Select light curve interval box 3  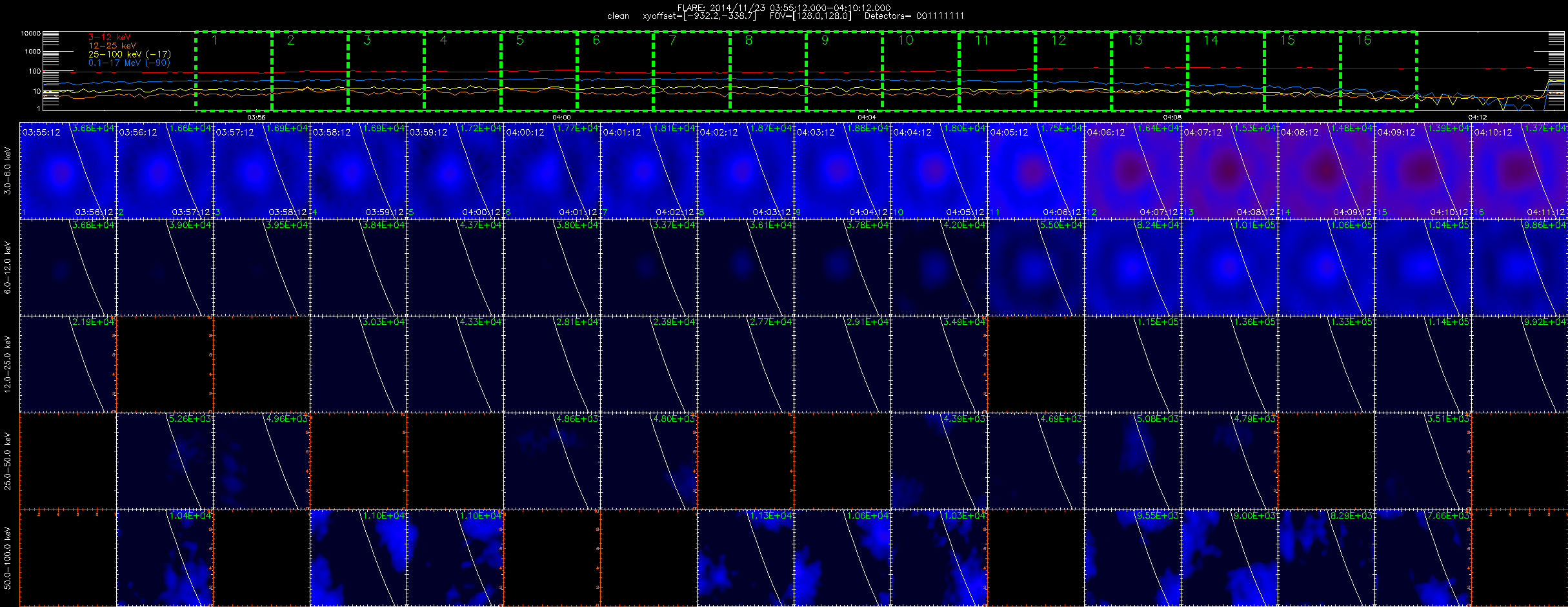point(387,70)
